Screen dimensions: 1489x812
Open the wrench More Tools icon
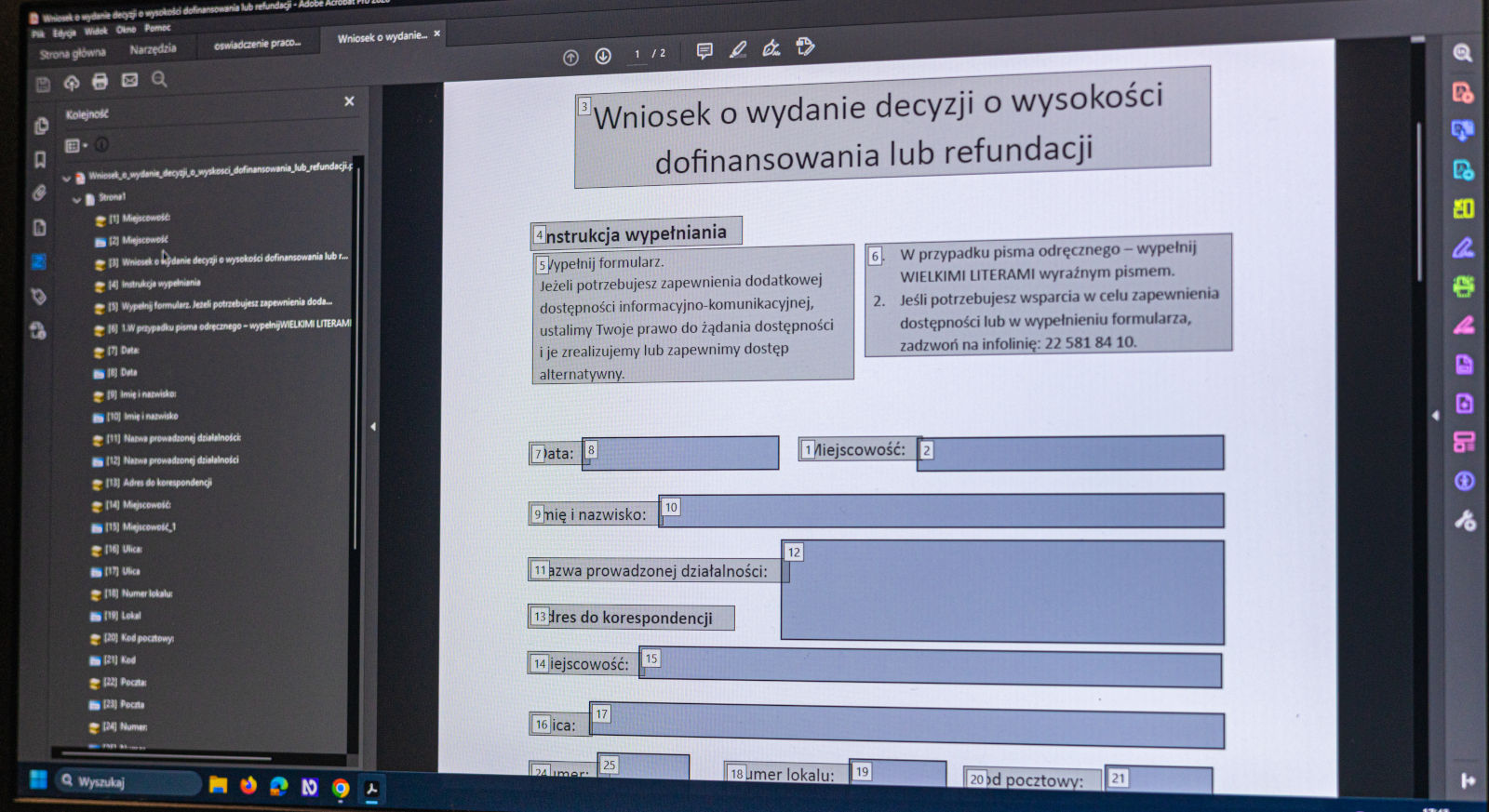pos(1465,520)
